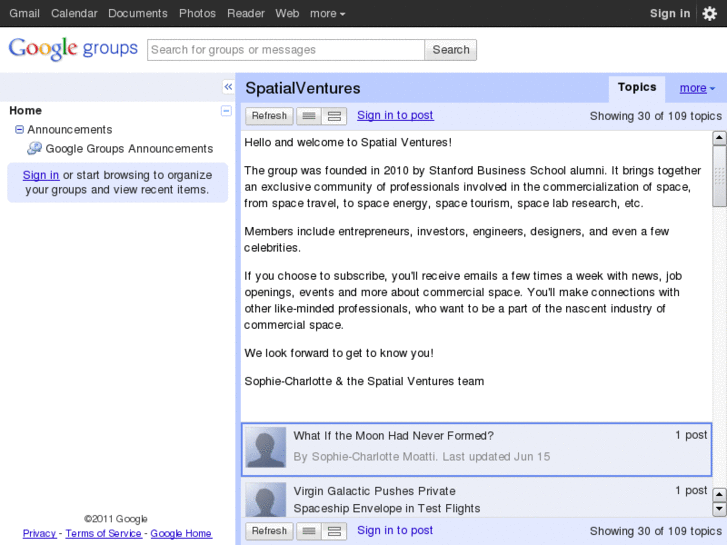Click bottom 'Sign in to post' link
Viewport: 727px width, 545px height.
[395, 530]
